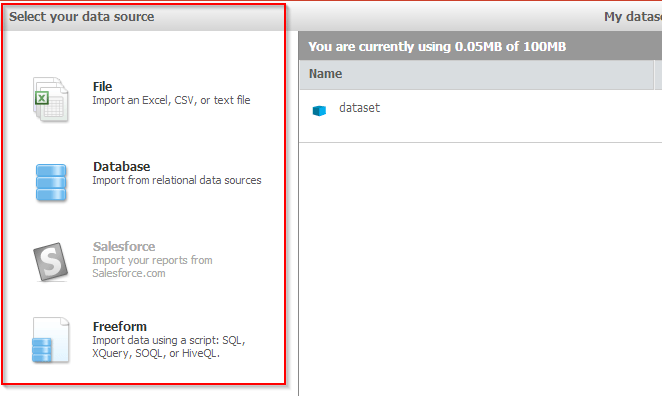Click the blue cube icon beside dataset
Image resolution: width=662 pixels, height=396 pixels.
coord(319,110)
